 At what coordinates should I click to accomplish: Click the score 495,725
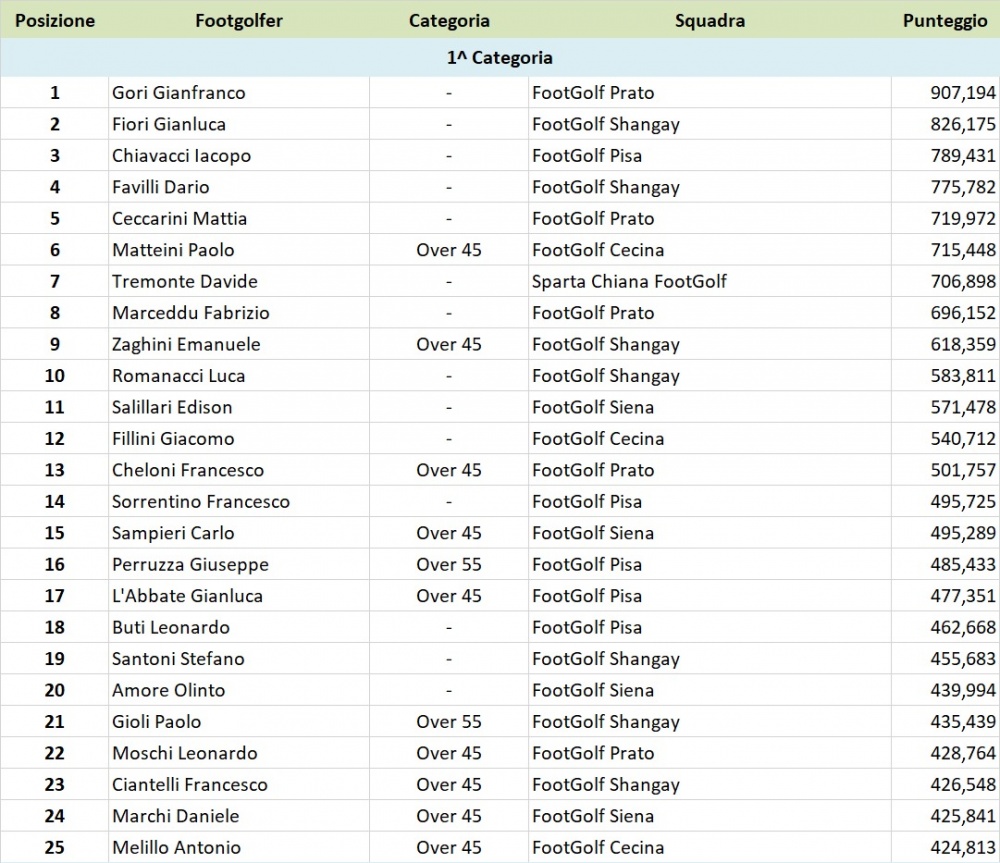963,502
